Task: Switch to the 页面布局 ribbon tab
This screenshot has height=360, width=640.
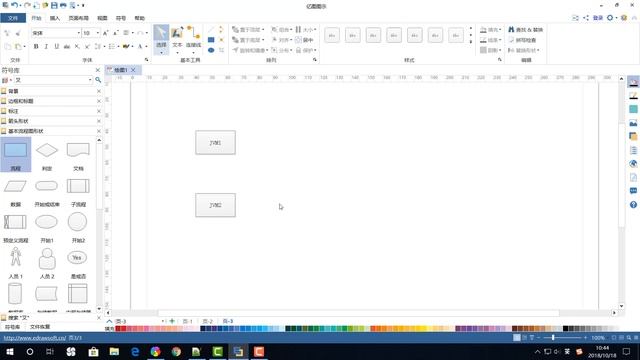Action: (x=78, y=18)
